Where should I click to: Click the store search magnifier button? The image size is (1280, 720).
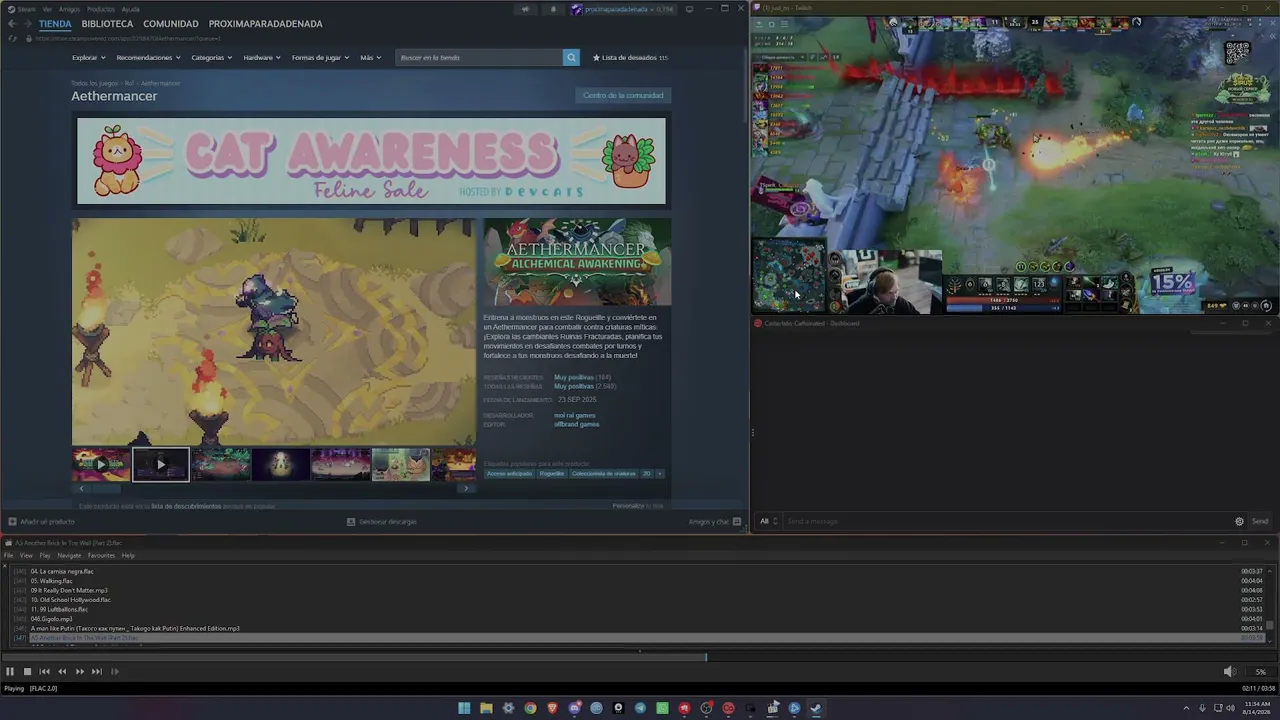(571, 57)
